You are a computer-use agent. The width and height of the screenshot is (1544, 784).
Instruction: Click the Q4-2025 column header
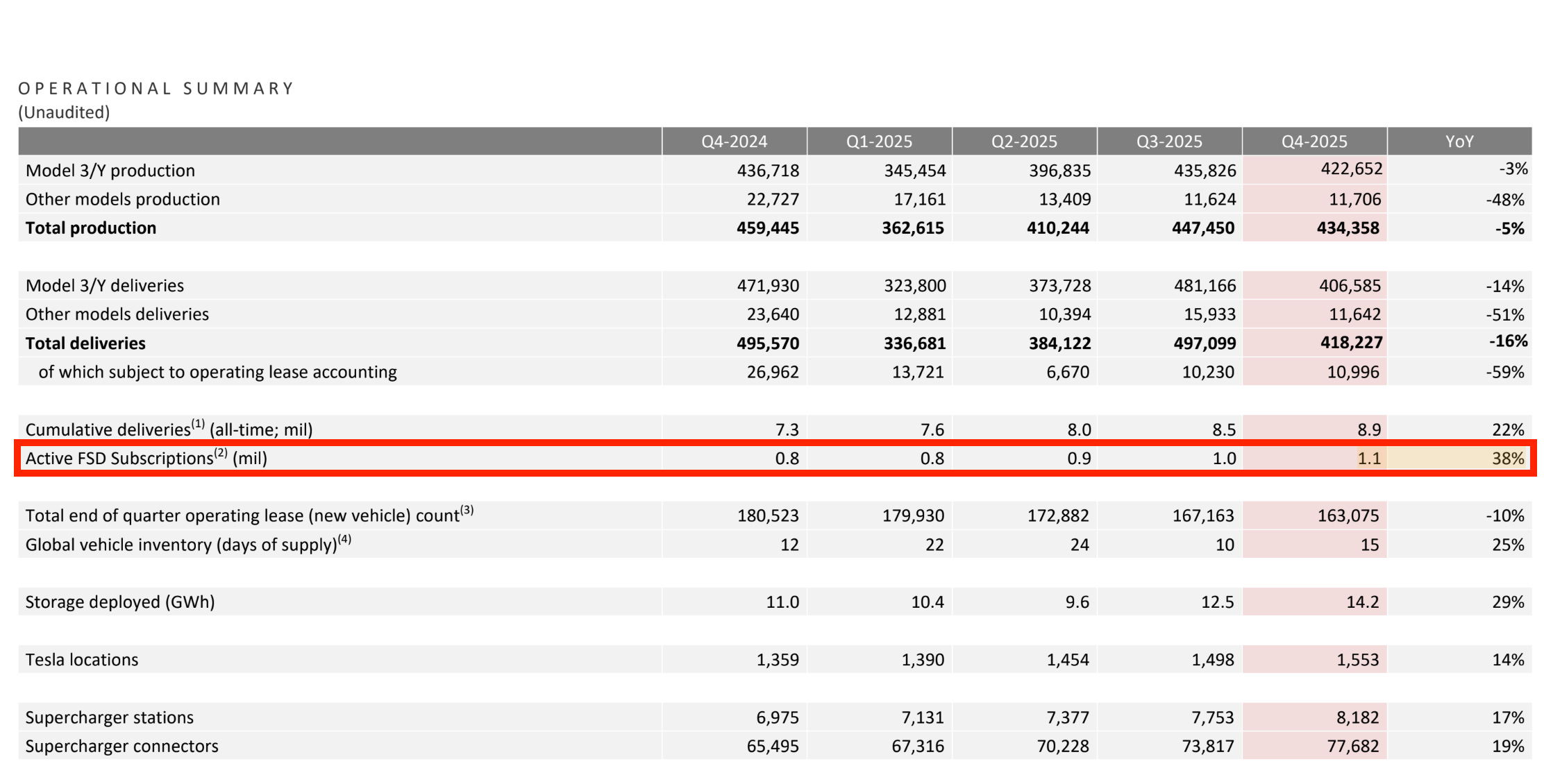click(1314, 142)
